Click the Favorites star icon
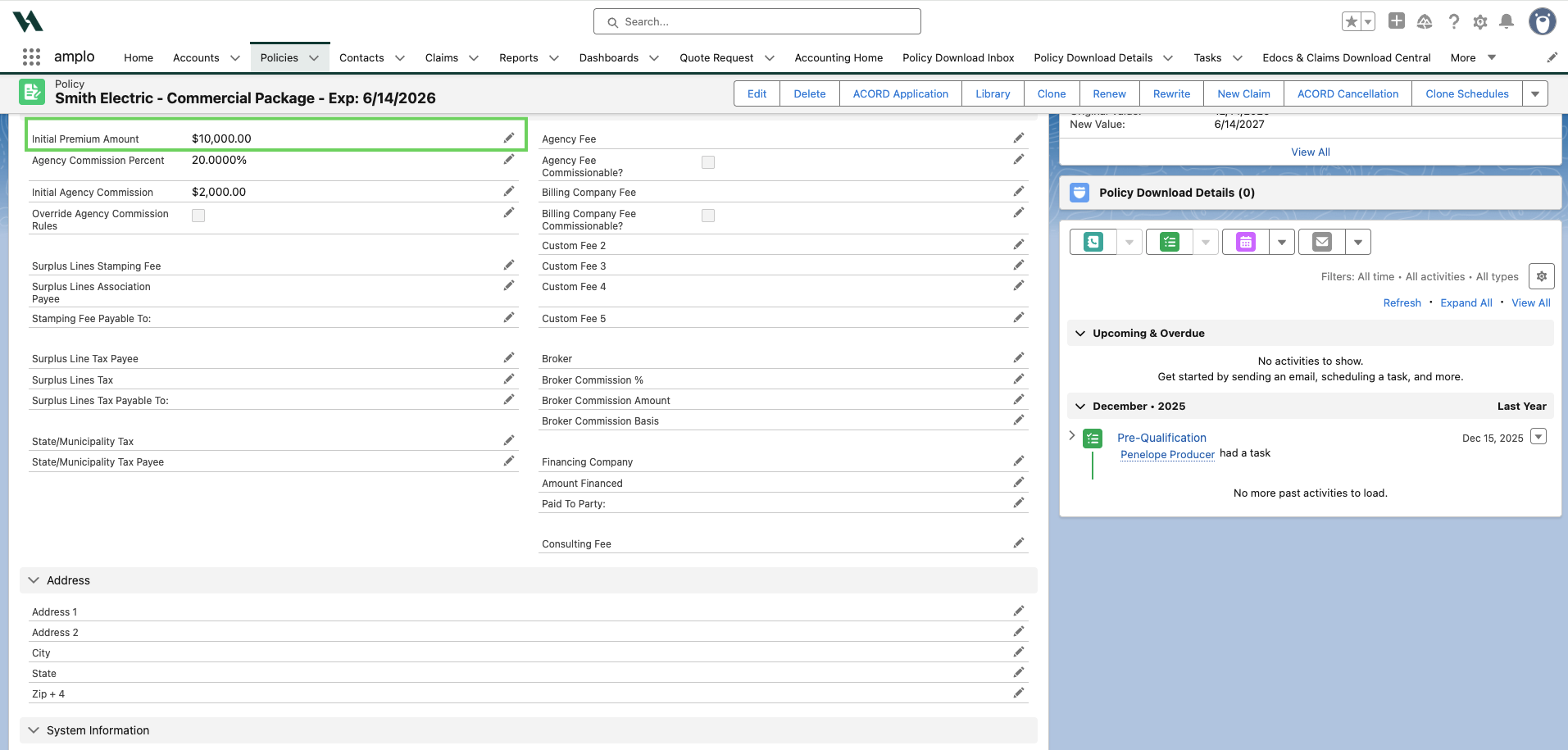Screen dimensions: 1568x750 coord(1352,21)
